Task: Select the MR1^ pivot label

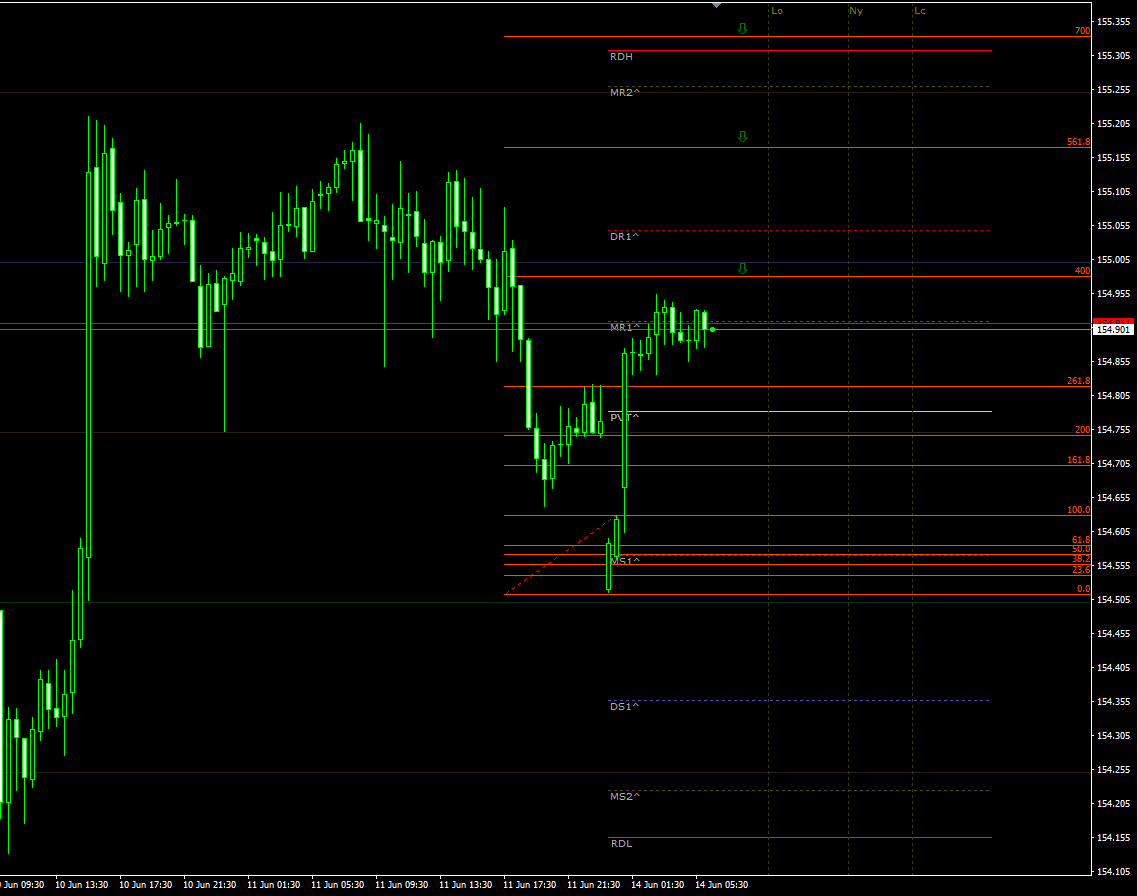Action: pyautogui.click(x=625, y=328)
